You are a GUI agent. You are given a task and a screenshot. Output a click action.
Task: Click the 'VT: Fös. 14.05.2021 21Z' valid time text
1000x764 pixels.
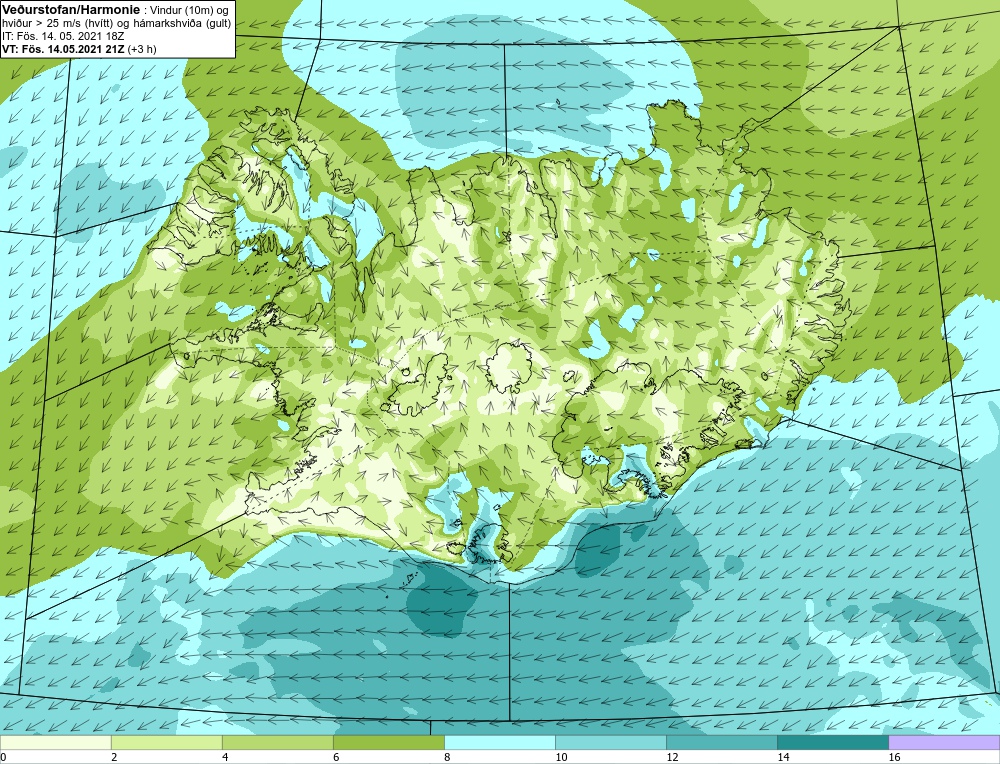point(63,49)
